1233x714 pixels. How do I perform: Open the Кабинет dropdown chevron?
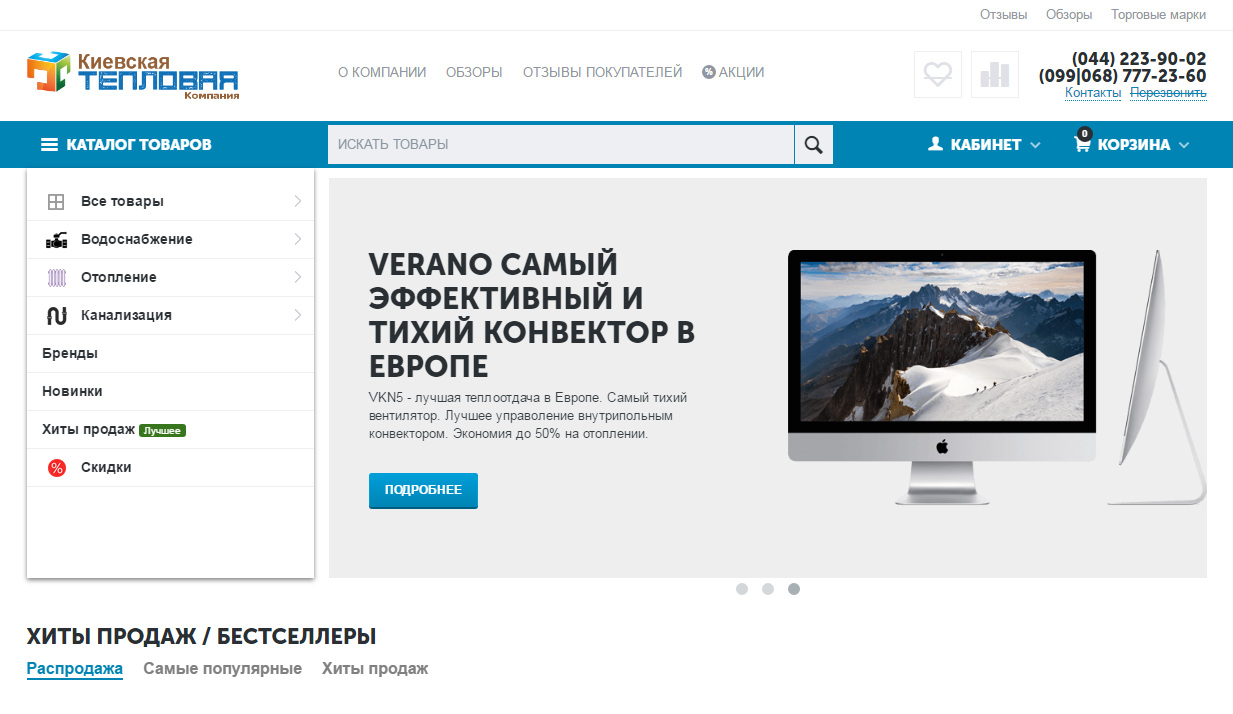tap(1035, 145)
